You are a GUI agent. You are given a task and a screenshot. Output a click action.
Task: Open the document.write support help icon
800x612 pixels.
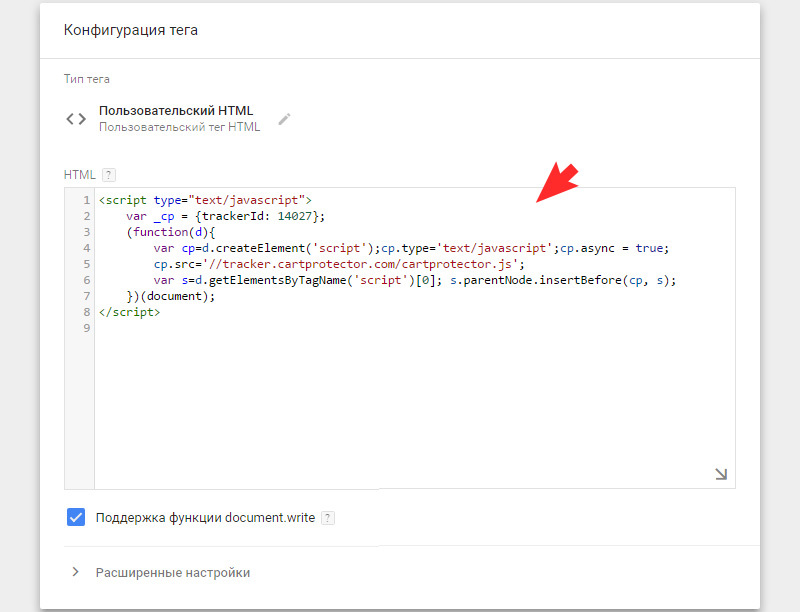(328, 518)
